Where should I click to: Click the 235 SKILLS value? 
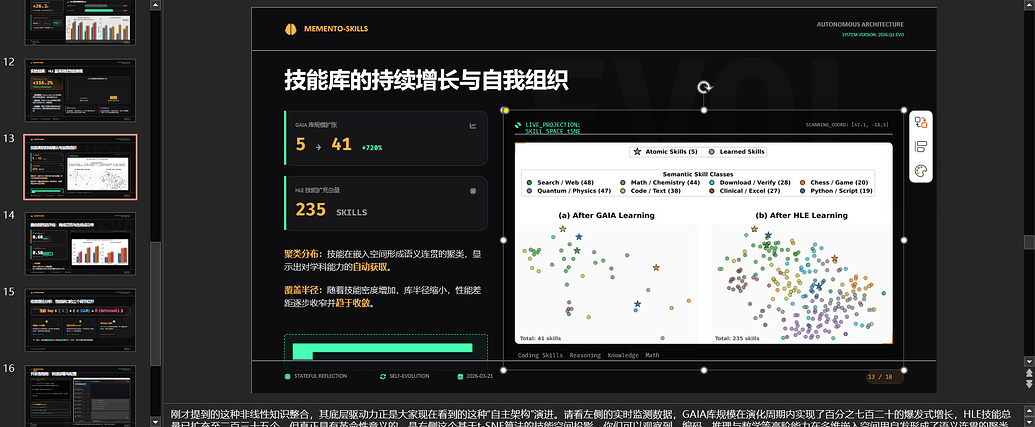[x=331, y=210]
